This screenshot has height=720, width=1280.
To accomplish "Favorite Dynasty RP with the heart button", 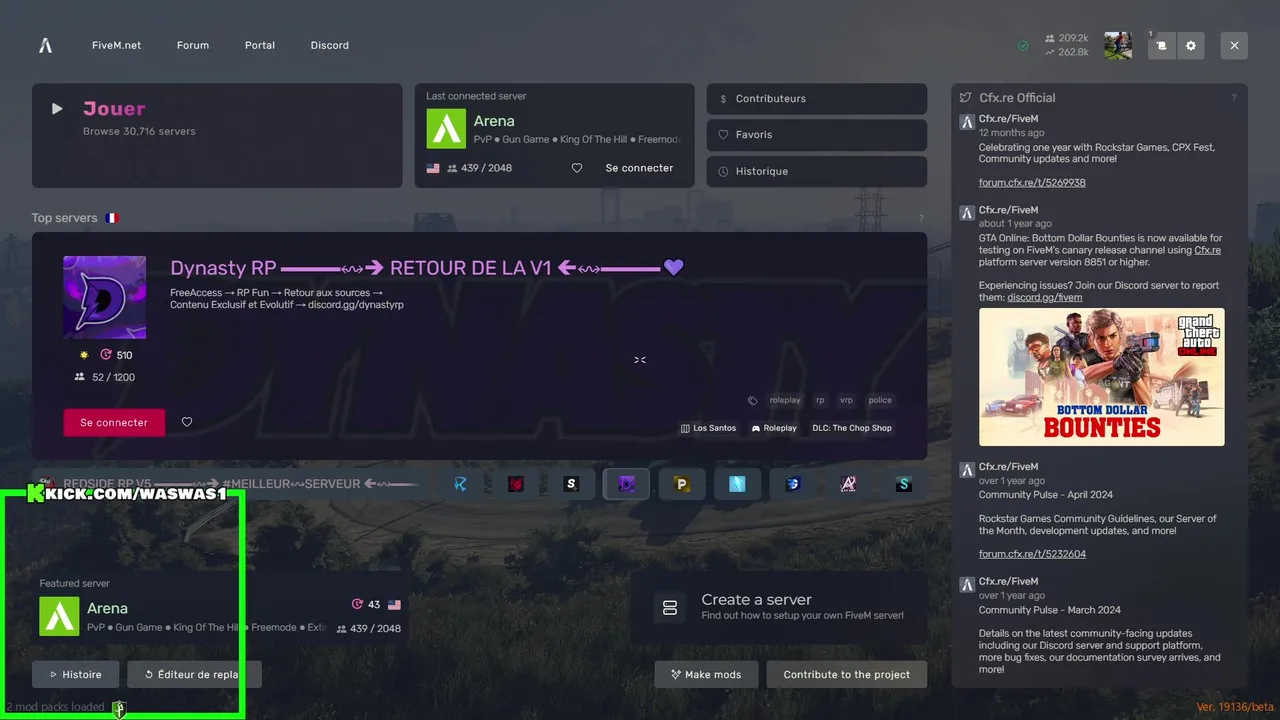I will pos(187,422).
